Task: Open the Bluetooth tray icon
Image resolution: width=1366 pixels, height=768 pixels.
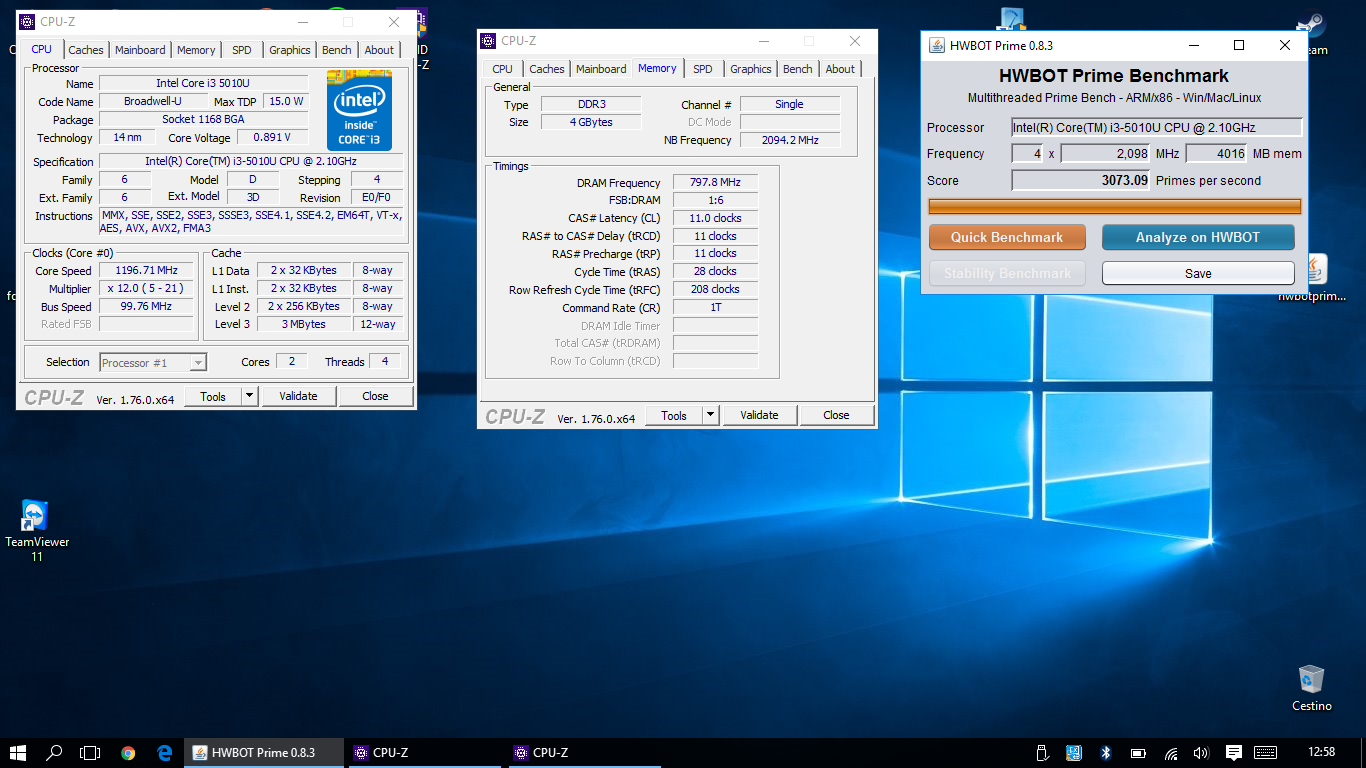Action: pyautogui.click(x=1106, y=753)
